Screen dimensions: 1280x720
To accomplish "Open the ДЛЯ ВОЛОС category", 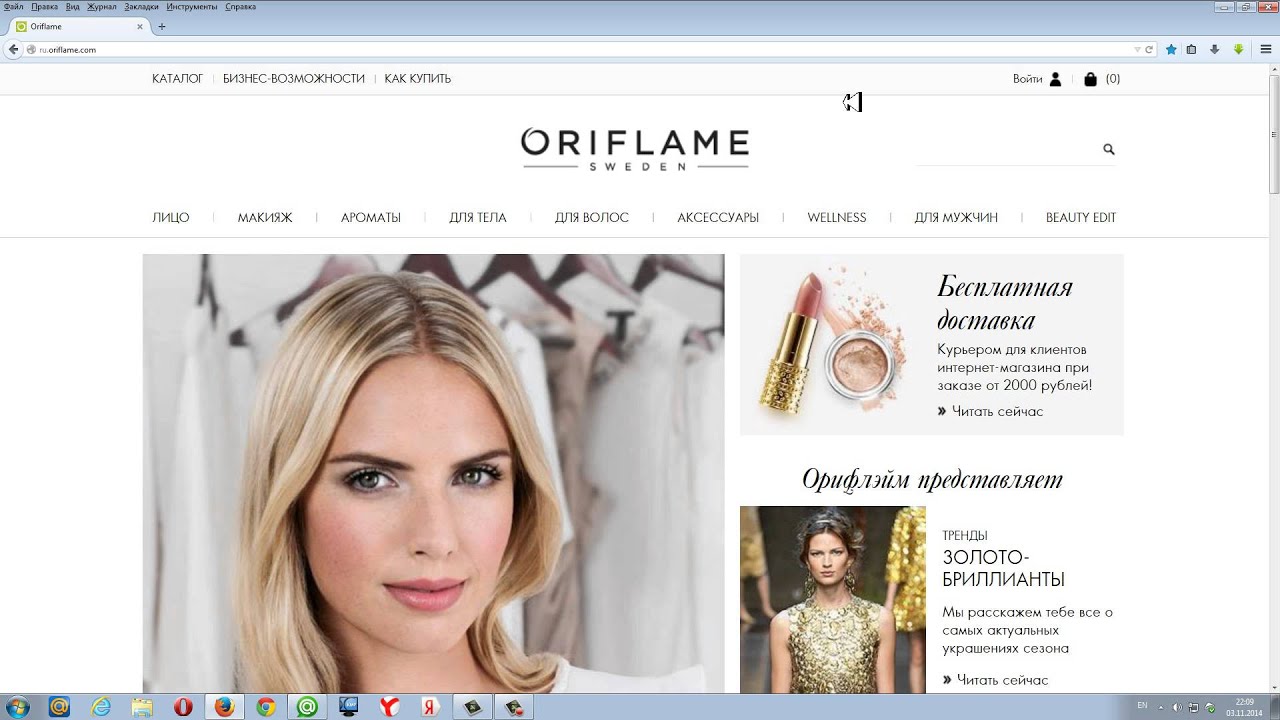I will pos(592,217).
